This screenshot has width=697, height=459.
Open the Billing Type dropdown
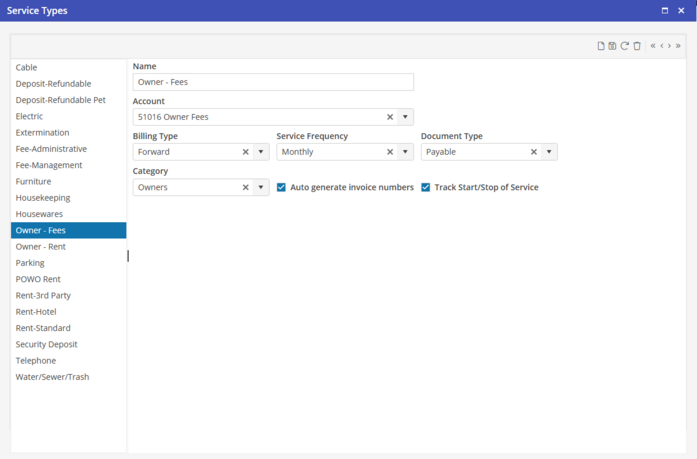pyautogui.click(x=261, y=152)
